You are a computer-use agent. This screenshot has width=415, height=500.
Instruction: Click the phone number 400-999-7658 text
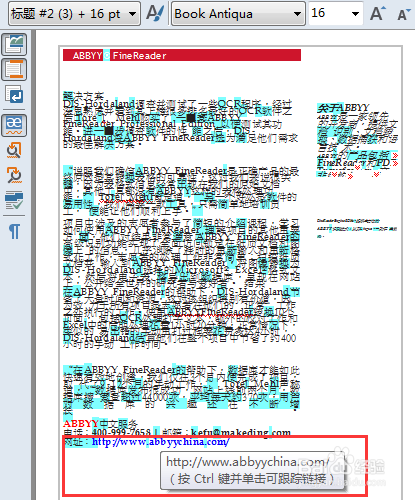point(121,432)
